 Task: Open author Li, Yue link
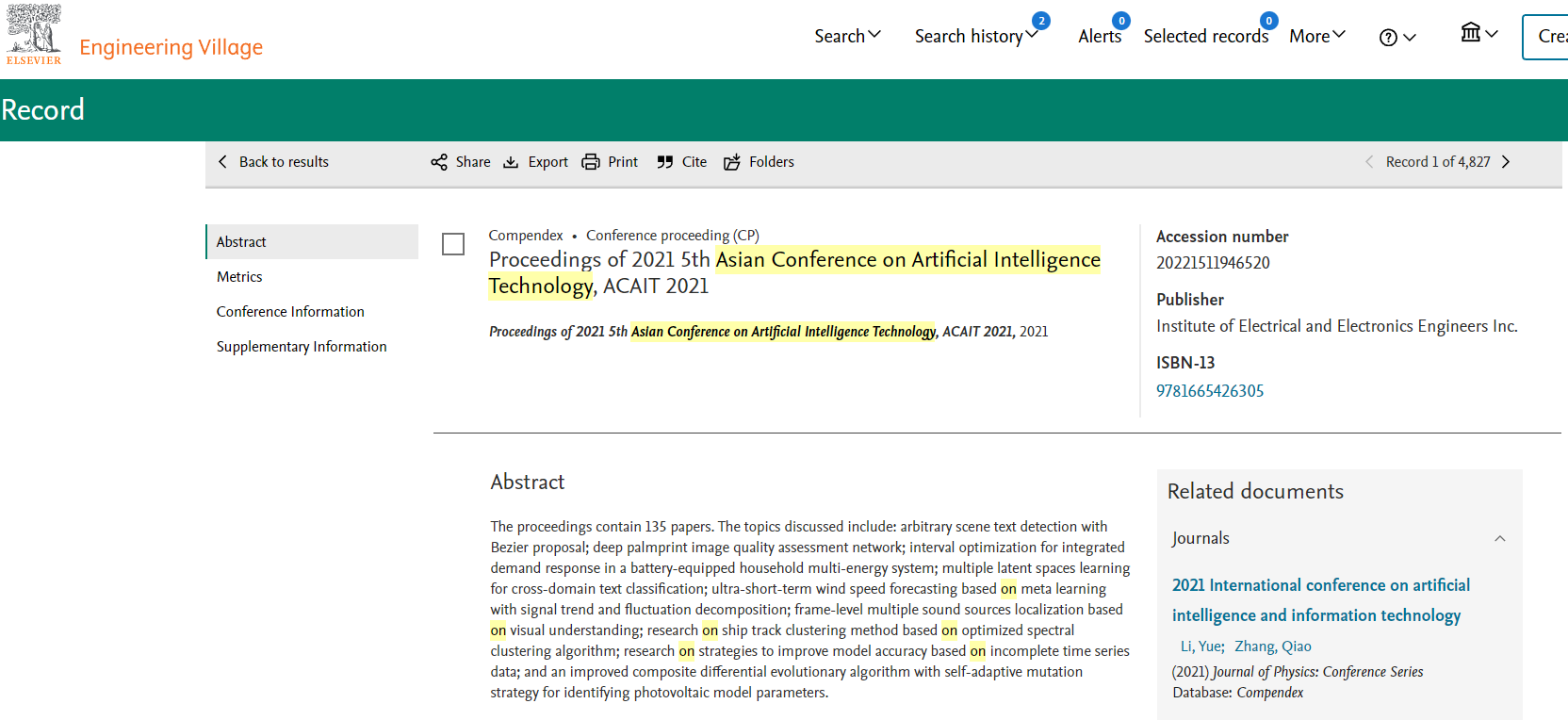pyautogui.click(x=1200, y=646)
